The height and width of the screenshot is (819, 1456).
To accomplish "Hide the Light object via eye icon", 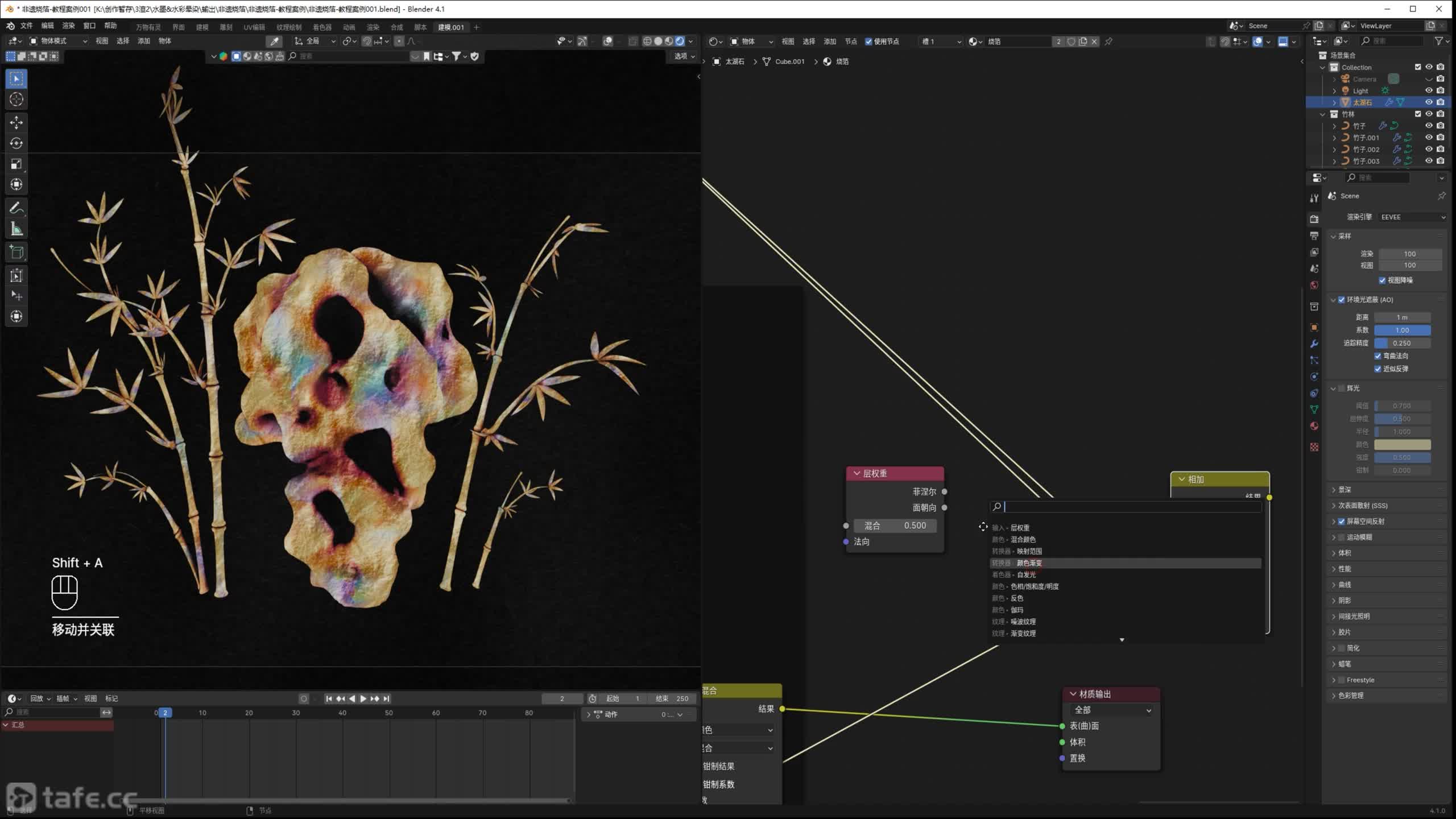I will pyautogui.click(x=1428, y=90).
